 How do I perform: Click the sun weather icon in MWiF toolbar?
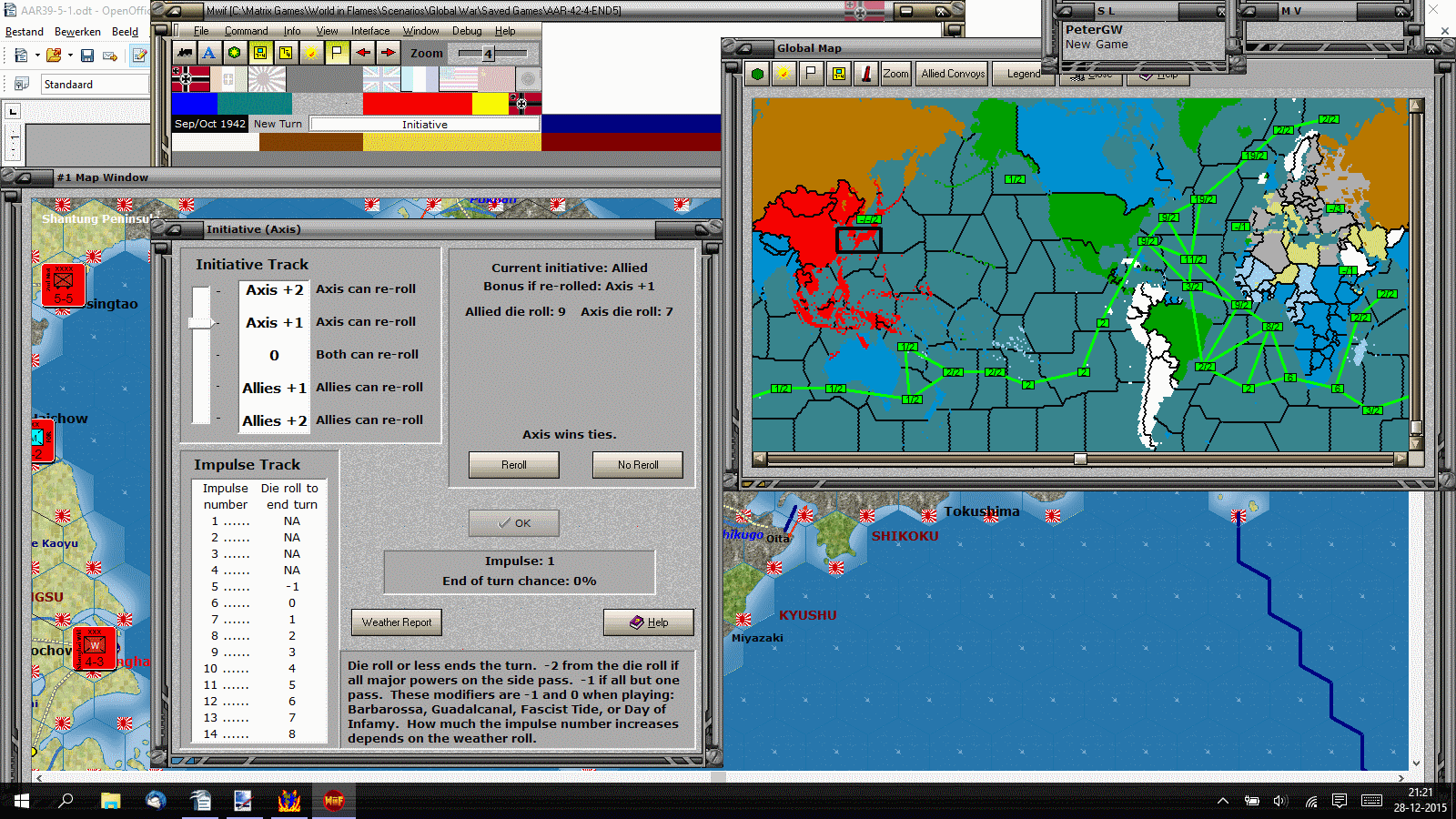[x=312, y=53]
